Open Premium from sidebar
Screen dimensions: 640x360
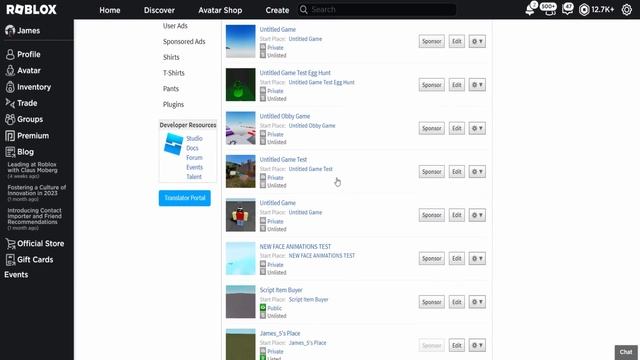coord(27,136)
